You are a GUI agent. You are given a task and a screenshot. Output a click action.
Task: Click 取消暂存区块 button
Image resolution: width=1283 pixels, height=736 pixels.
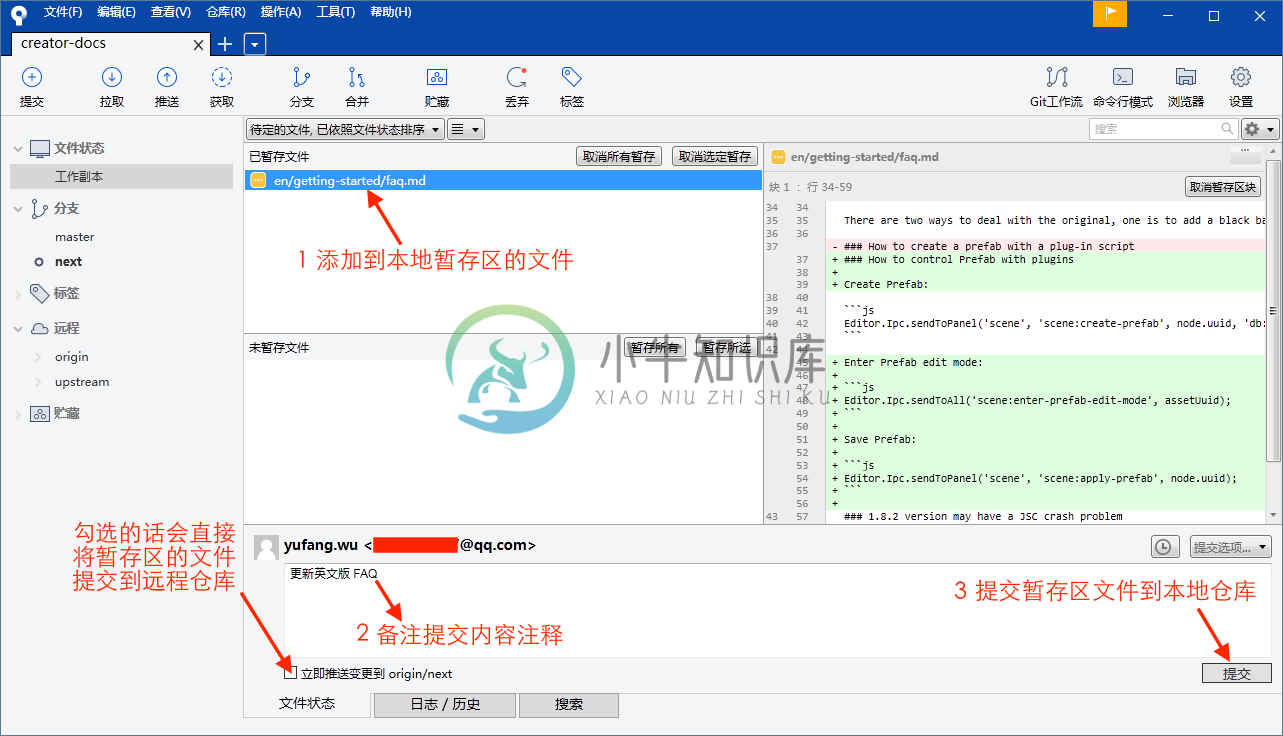tap(1223, 187)
